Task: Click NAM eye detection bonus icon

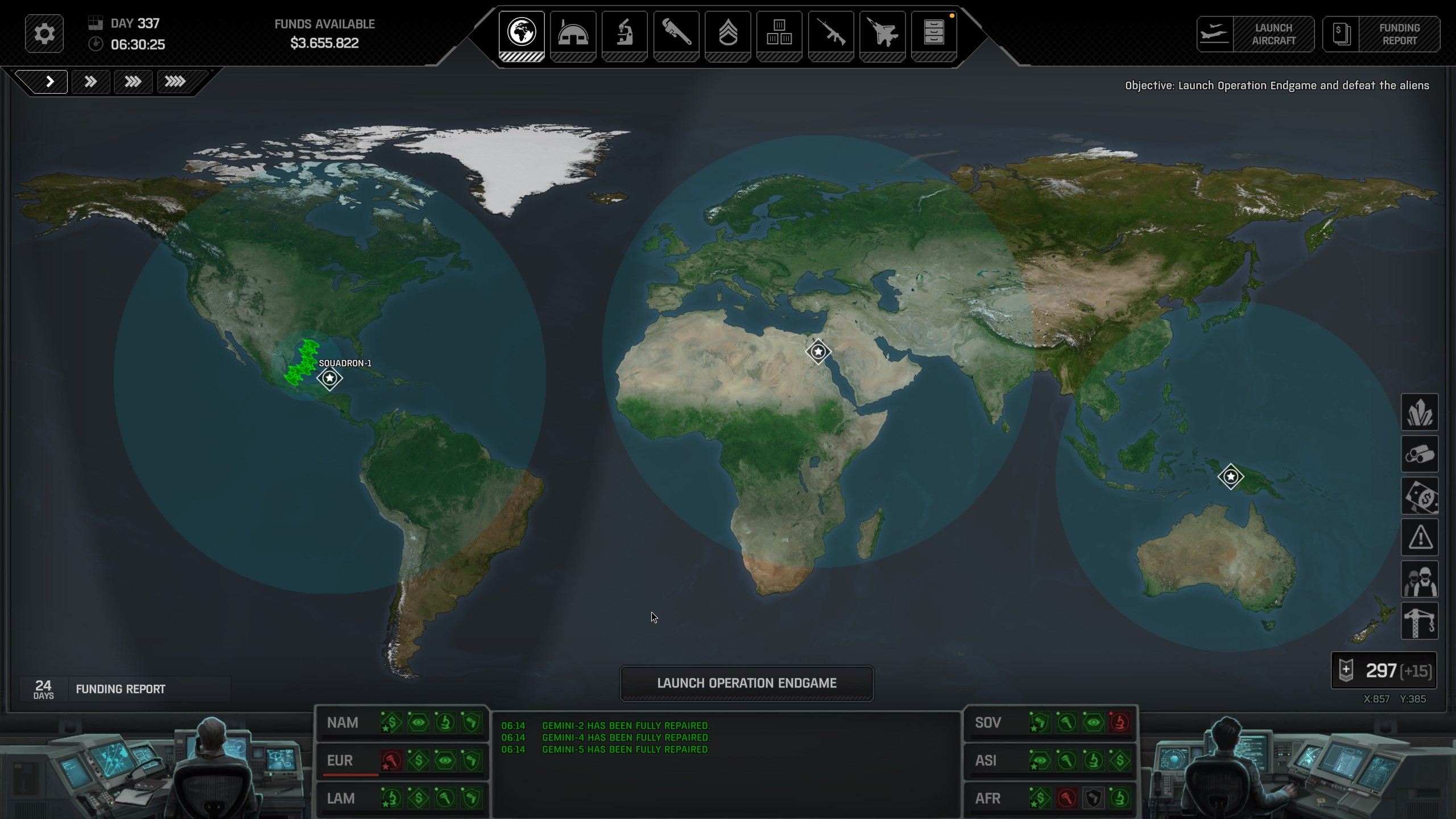Action: pyautogui.click(x=418, y=723)
